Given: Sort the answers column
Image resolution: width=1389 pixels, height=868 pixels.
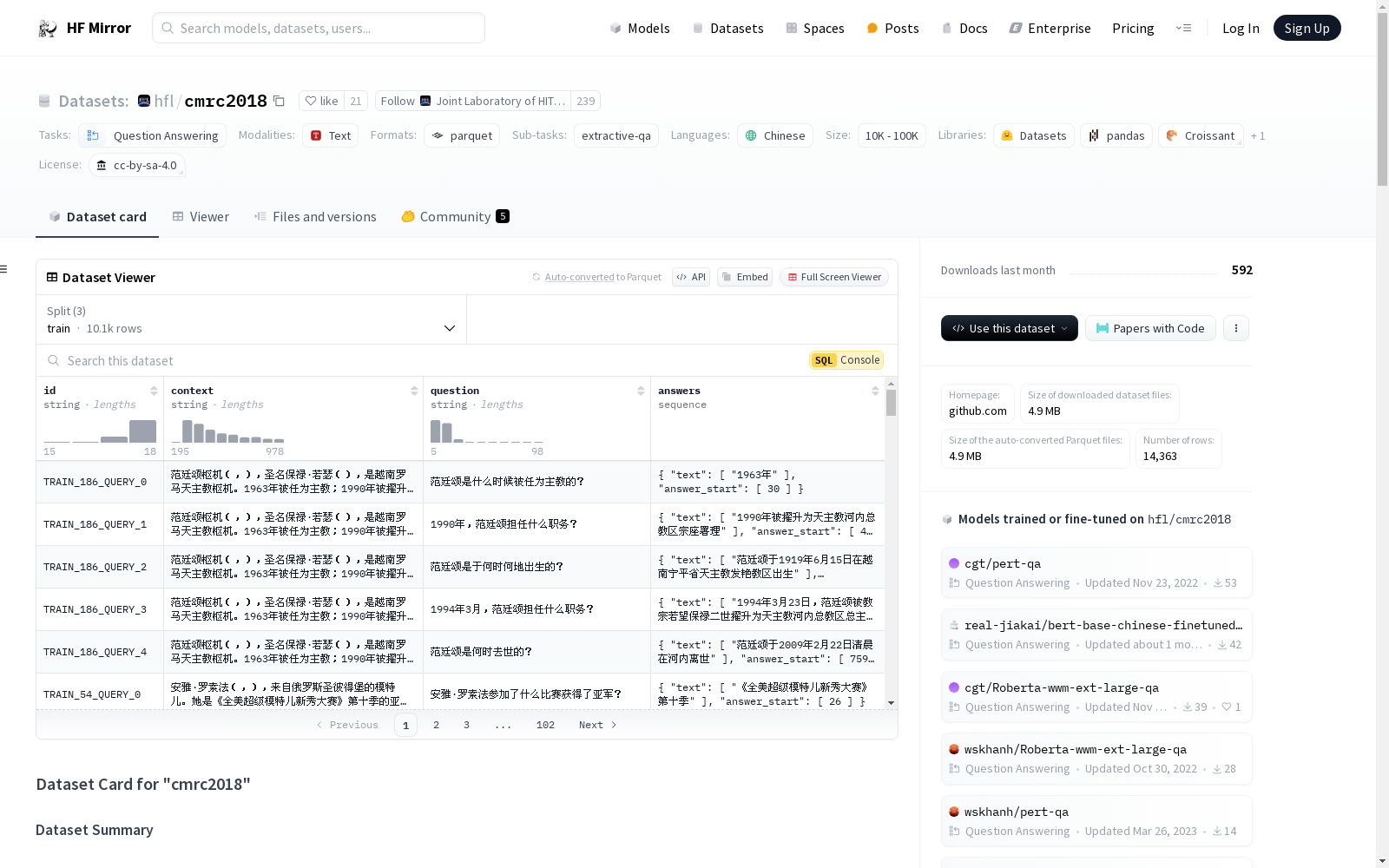Looking at the screenshot, I should coord(875,391).
